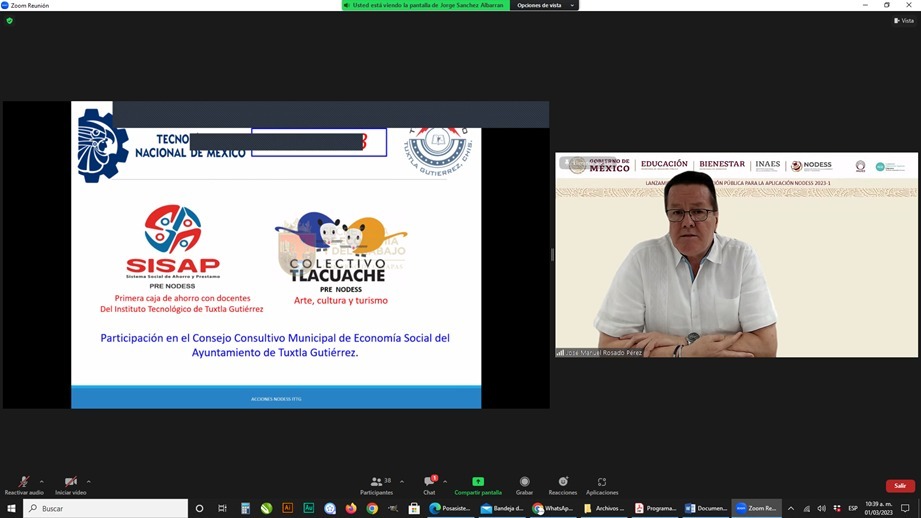
Task: Expand video options arrow beside camera
Action: point(89,482)
